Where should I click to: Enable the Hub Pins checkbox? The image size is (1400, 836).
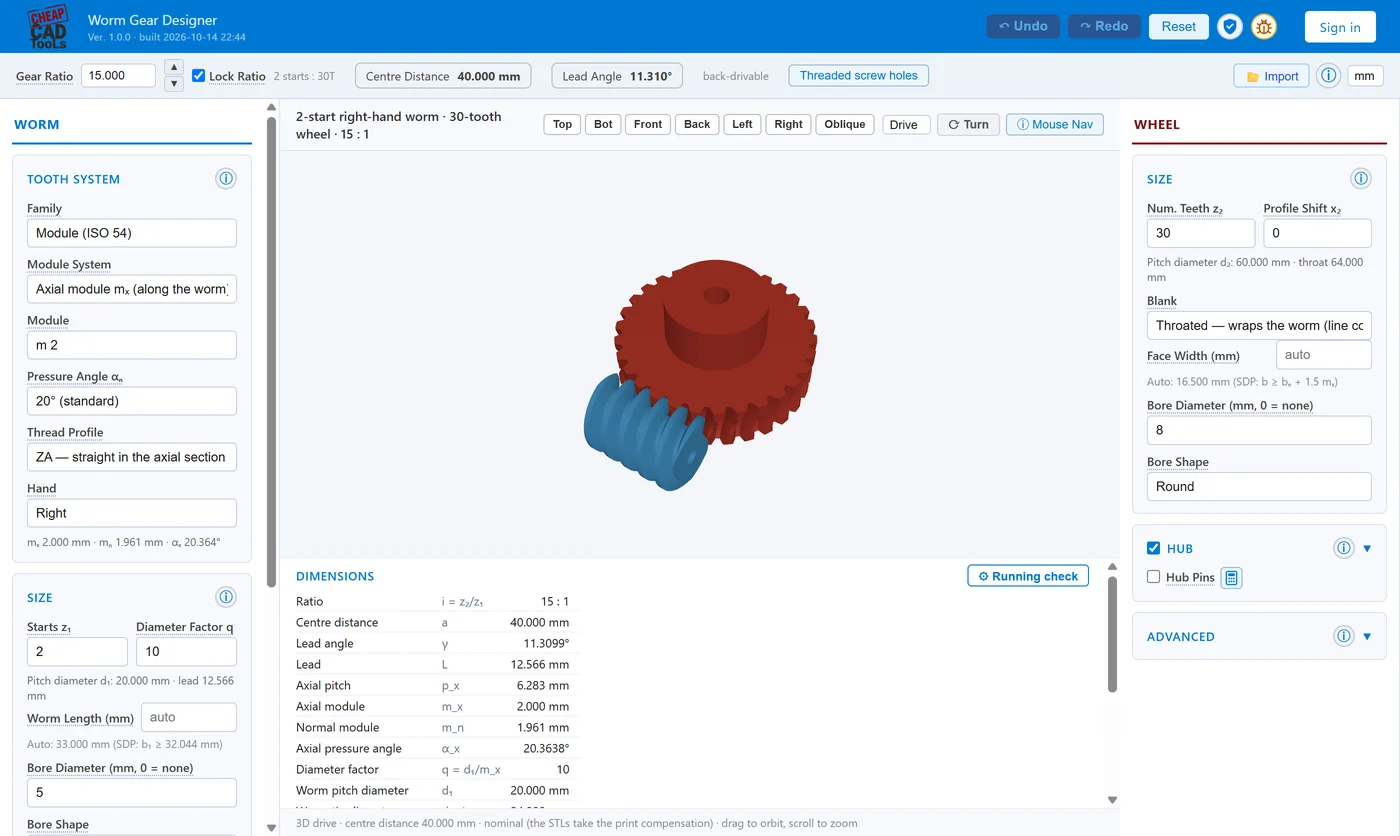tap(1154, 577)
